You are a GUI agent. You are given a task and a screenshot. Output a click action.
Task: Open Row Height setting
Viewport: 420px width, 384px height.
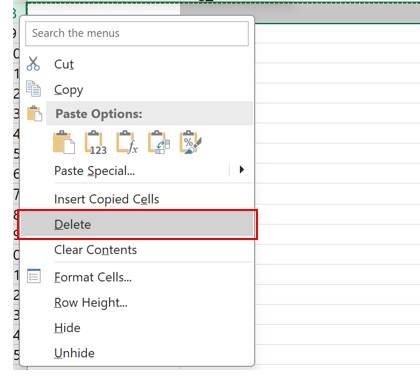coord(91,303)
